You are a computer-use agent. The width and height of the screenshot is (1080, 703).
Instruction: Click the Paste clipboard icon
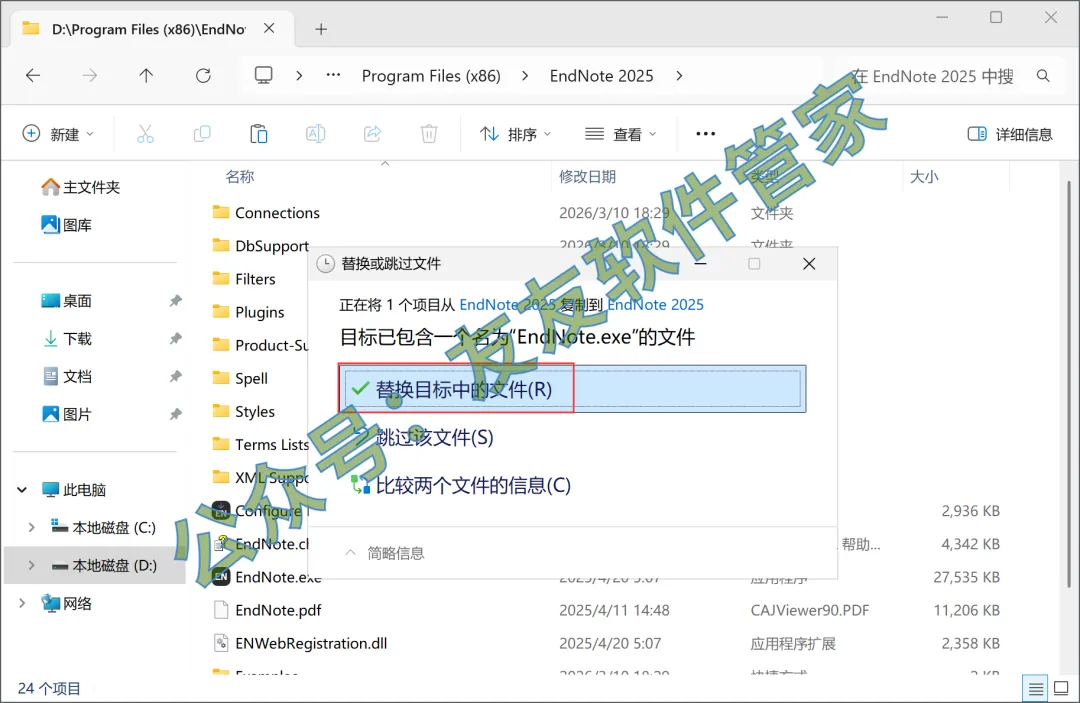[259, 134]
